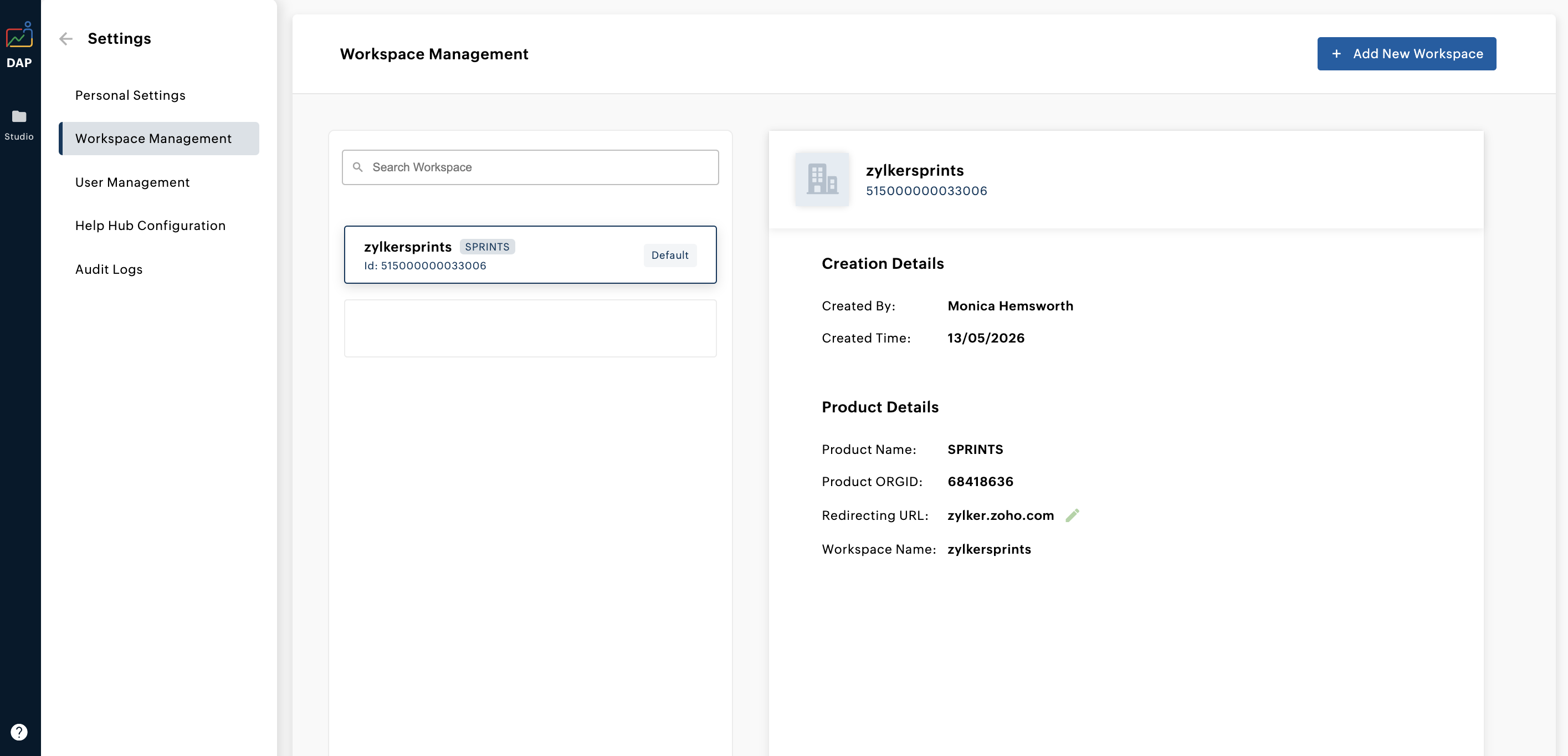The image size is (1568, 756).
Task: Open the help question mark icon
Action: point(19,732)
